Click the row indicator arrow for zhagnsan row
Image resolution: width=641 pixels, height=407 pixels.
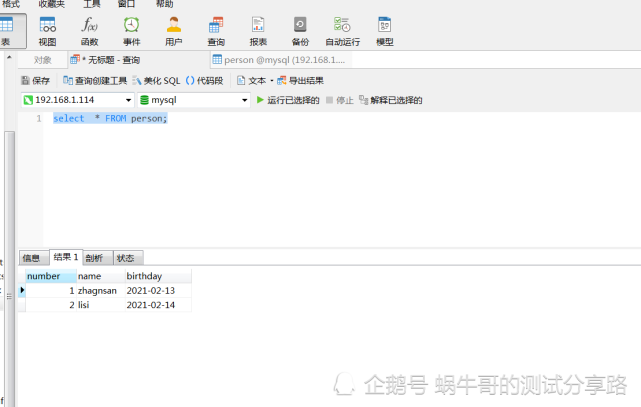22,290
